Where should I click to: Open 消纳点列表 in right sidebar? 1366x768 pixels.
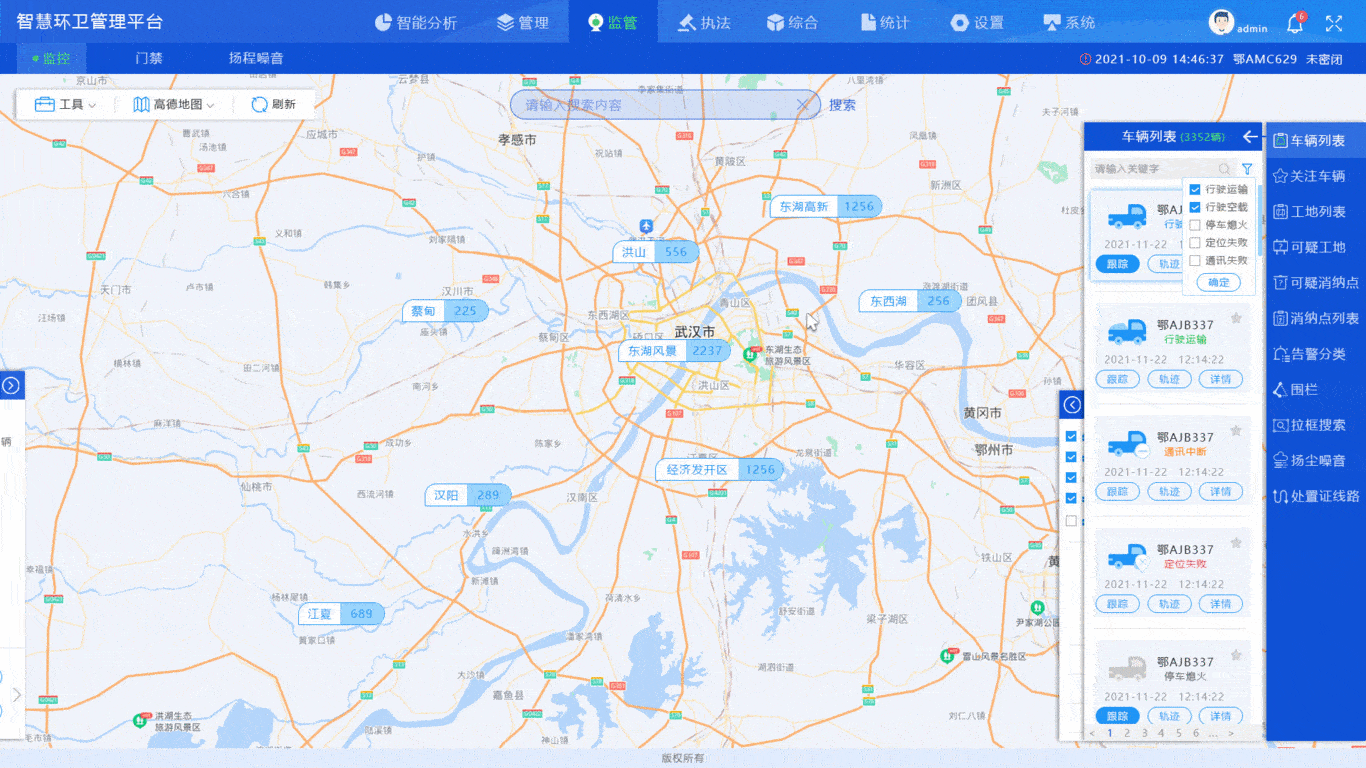coord(1315,318)
